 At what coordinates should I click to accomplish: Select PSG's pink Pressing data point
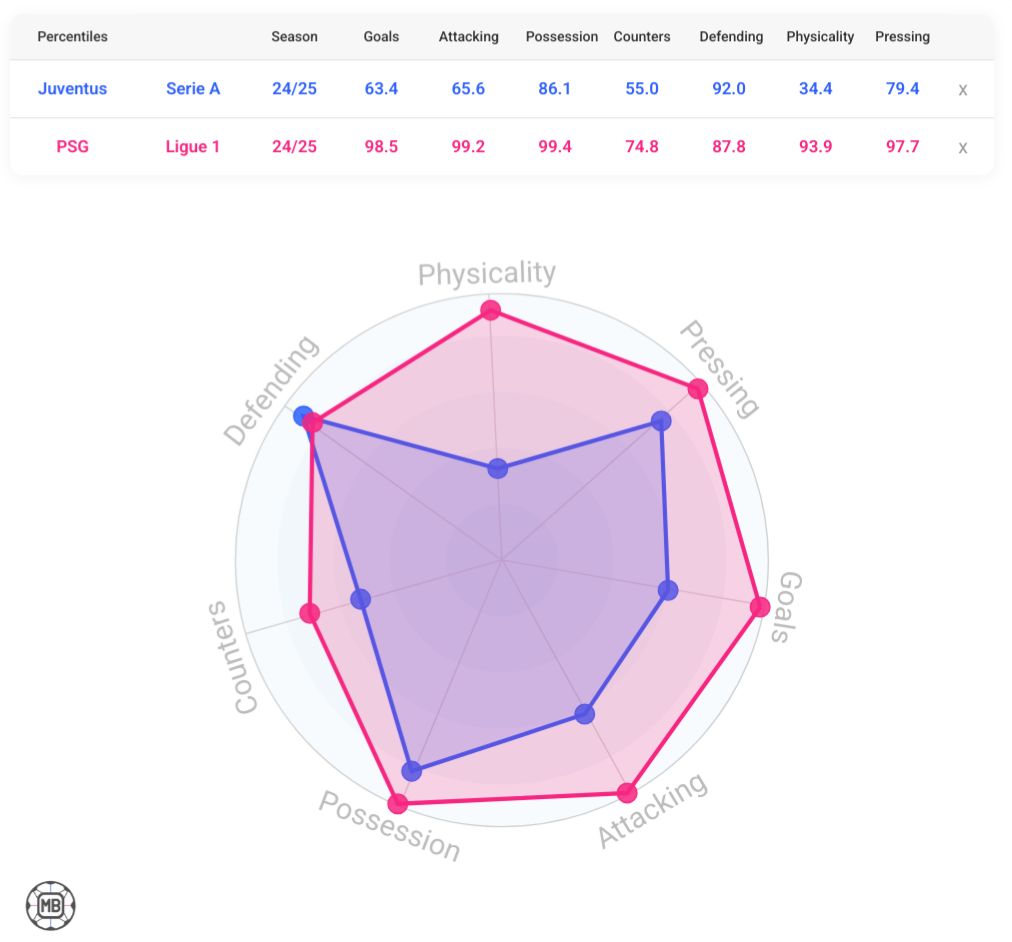tap(698, 388)
